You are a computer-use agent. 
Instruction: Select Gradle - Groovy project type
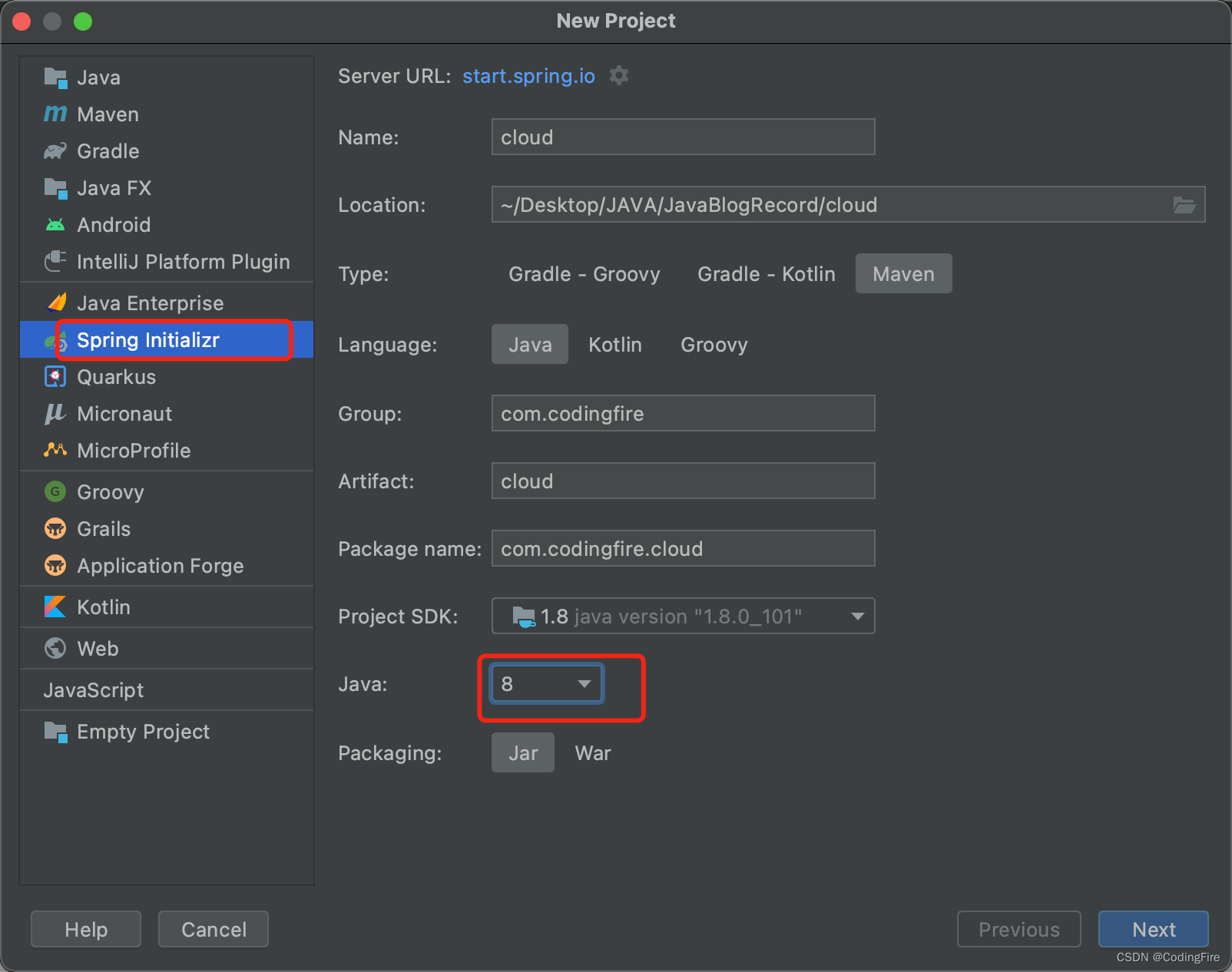[585, 274]
